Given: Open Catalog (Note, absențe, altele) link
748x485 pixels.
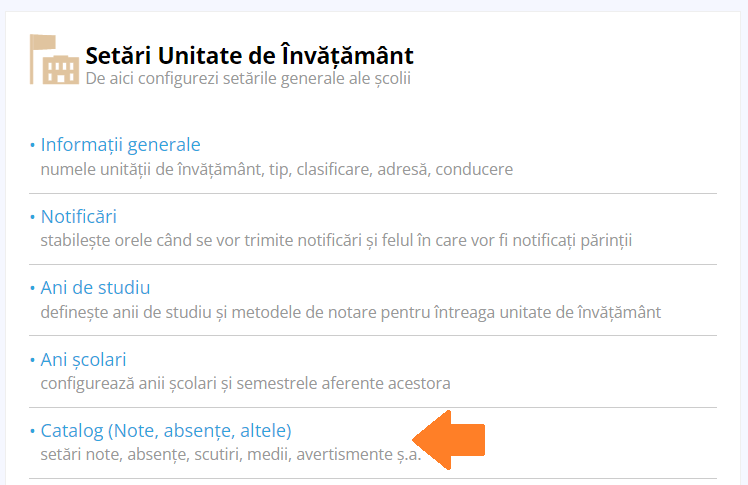Looking at the screenshot, I should click(x=166, y=431).
